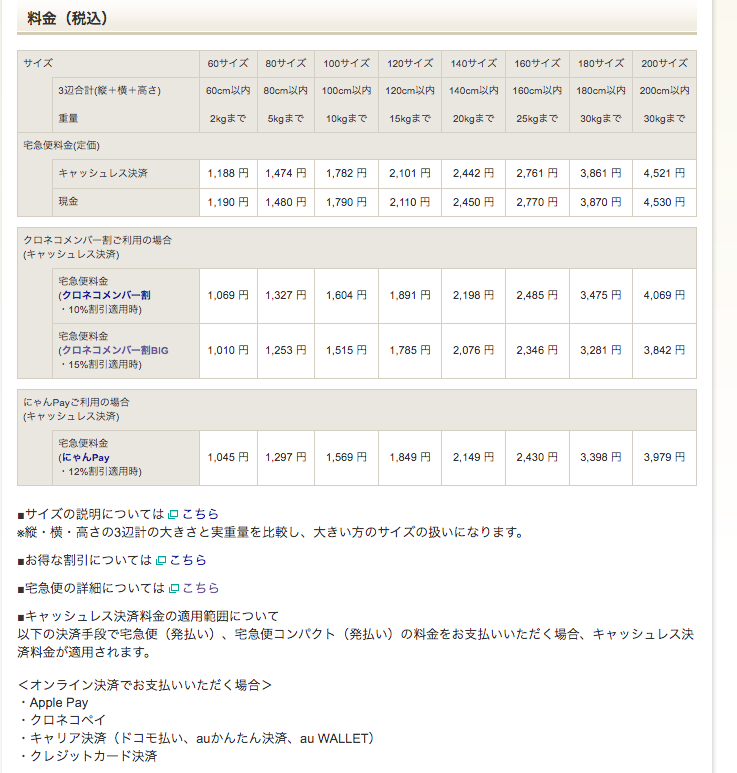This screenshot has width=737, height=773.
Task: Click cash price 1,190 円
Action: 228,202
